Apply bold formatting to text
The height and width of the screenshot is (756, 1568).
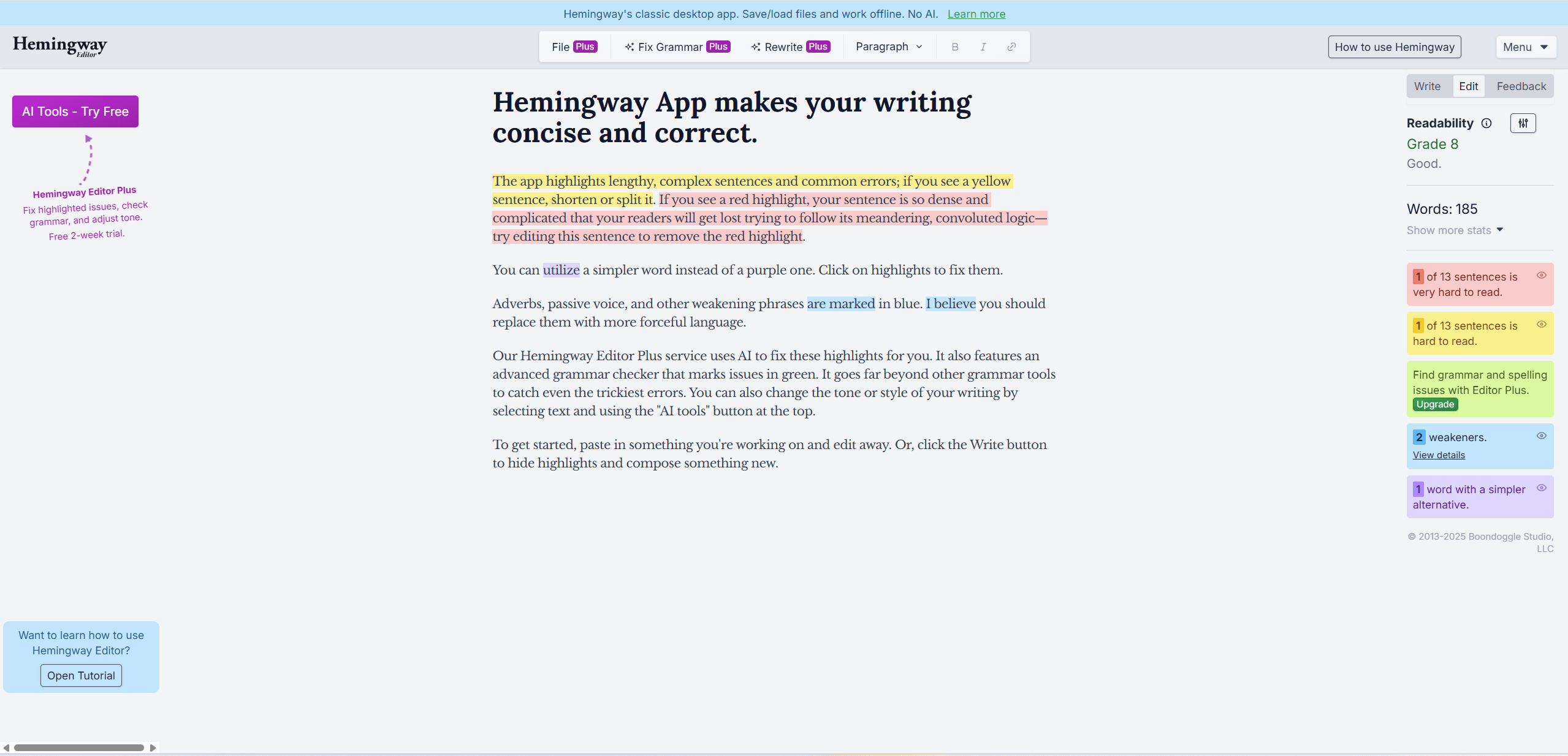(955, 47)
